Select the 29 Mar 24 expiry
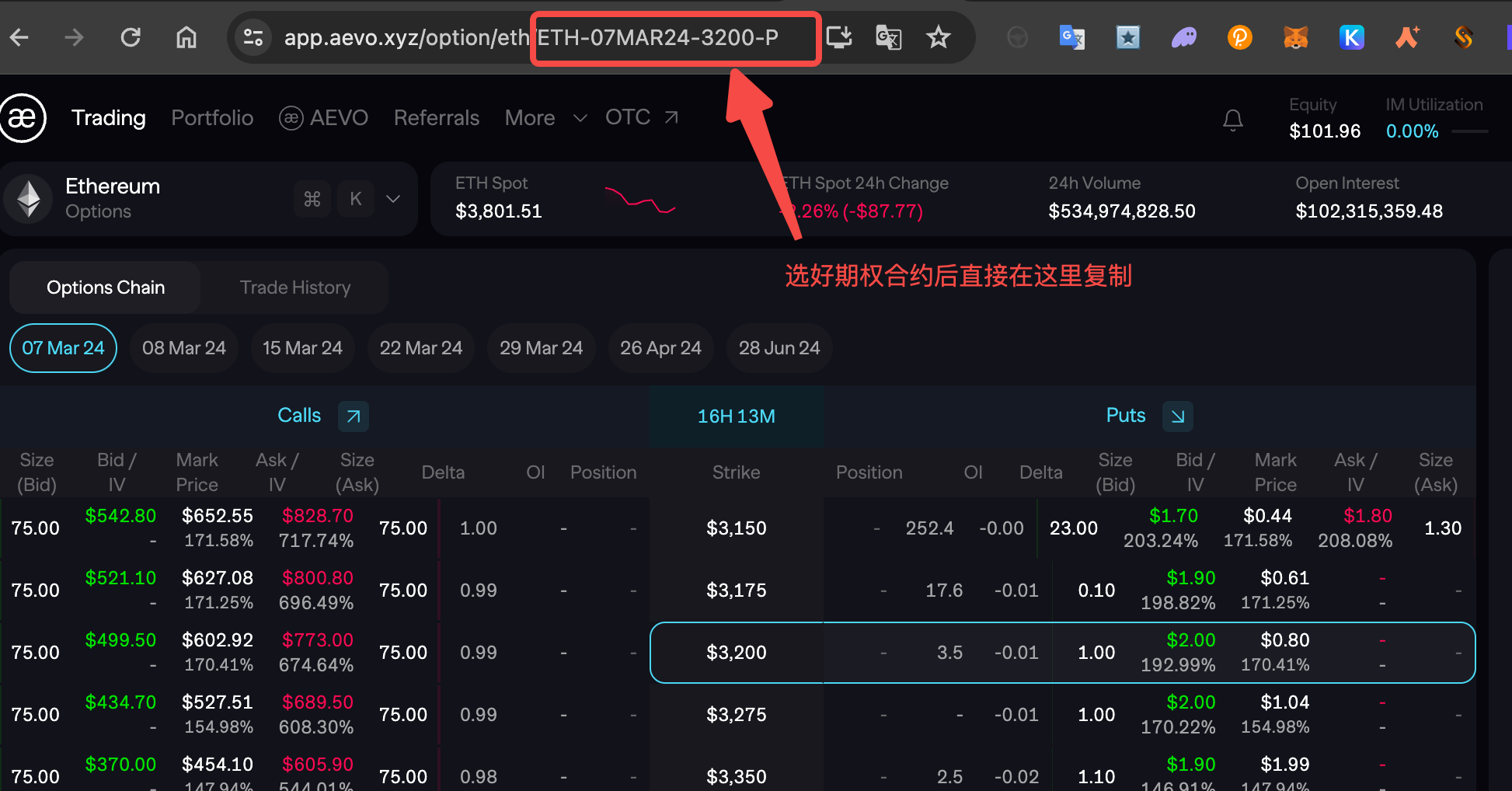This screenshot has width=1512, height=791. pyautogui.click(x=541, y=348)
